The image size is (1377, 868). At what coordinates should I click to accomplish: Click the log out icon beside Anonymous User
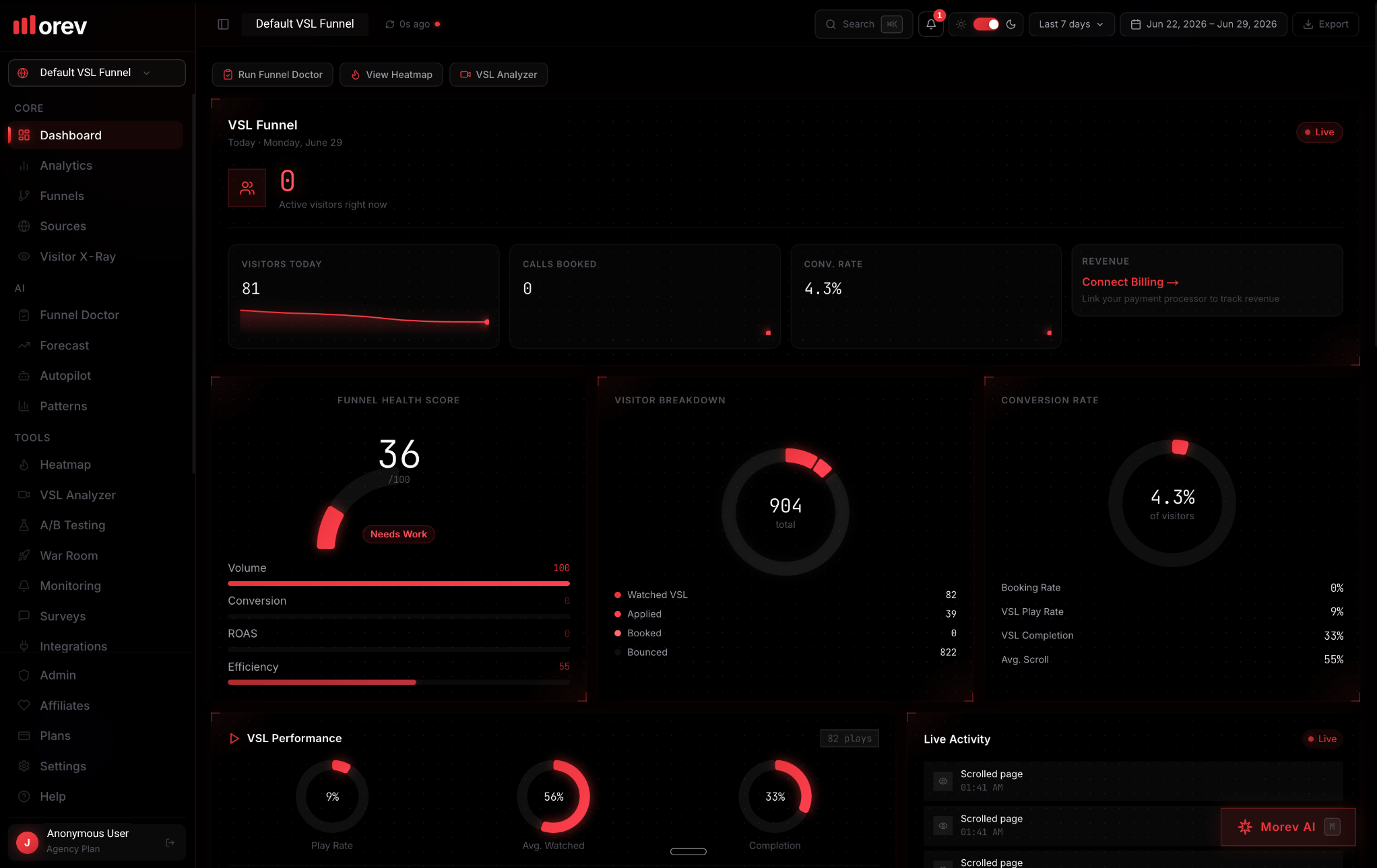tap(170, 842)
